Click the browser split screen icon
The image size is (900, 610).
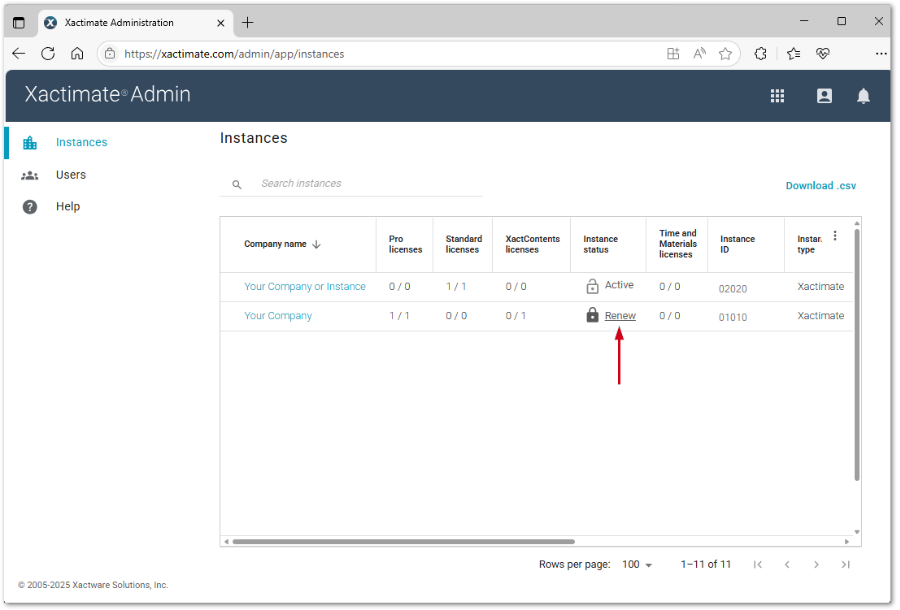coord(673,54)
